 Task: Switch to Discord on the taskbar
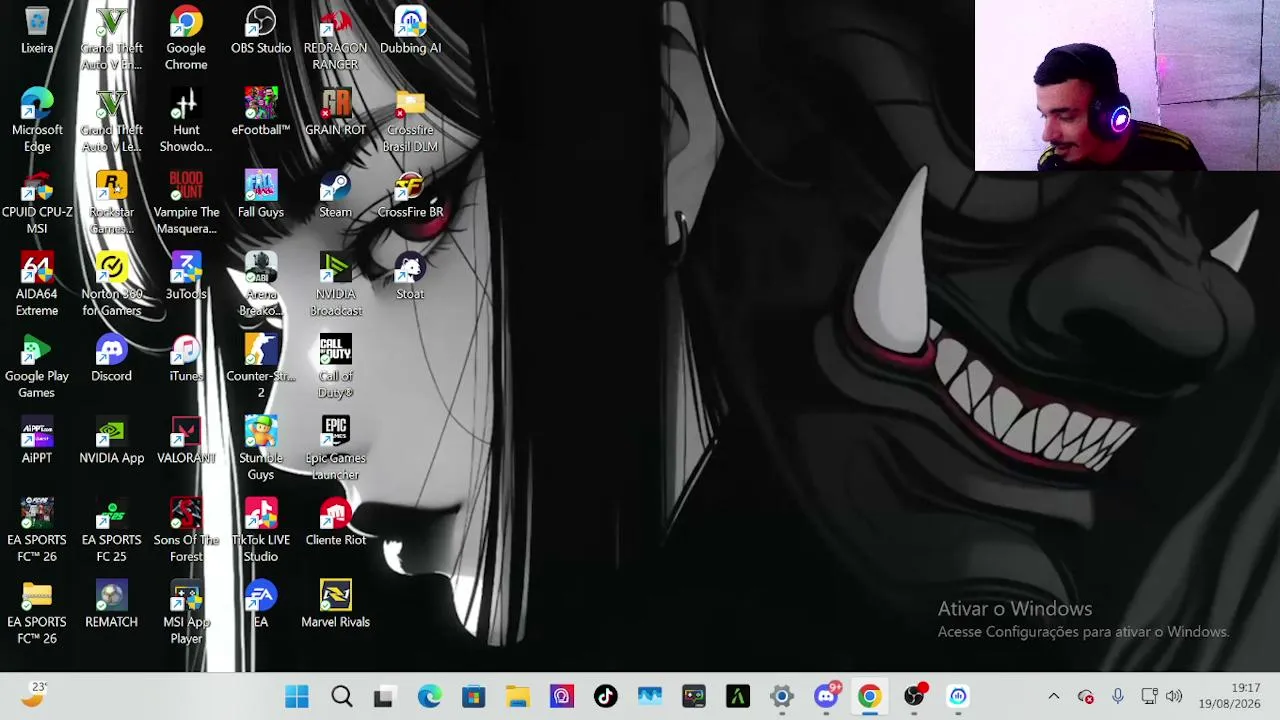[826, 696]
